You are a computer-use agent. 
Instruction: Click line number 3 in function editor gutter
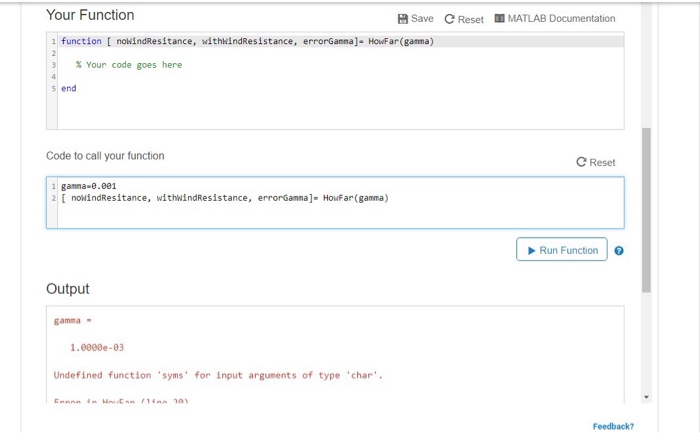[x=53, y=65]
